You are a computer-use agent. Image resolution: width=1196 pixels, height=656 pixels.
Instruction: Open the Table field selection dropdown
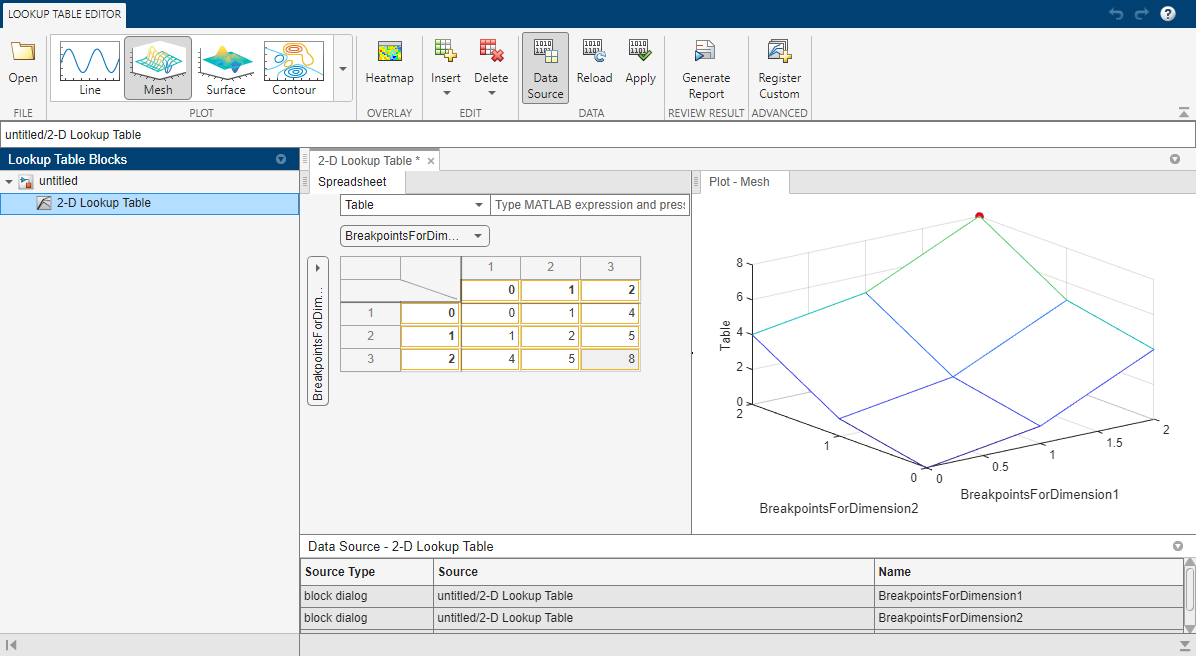[x=414, y=205]
